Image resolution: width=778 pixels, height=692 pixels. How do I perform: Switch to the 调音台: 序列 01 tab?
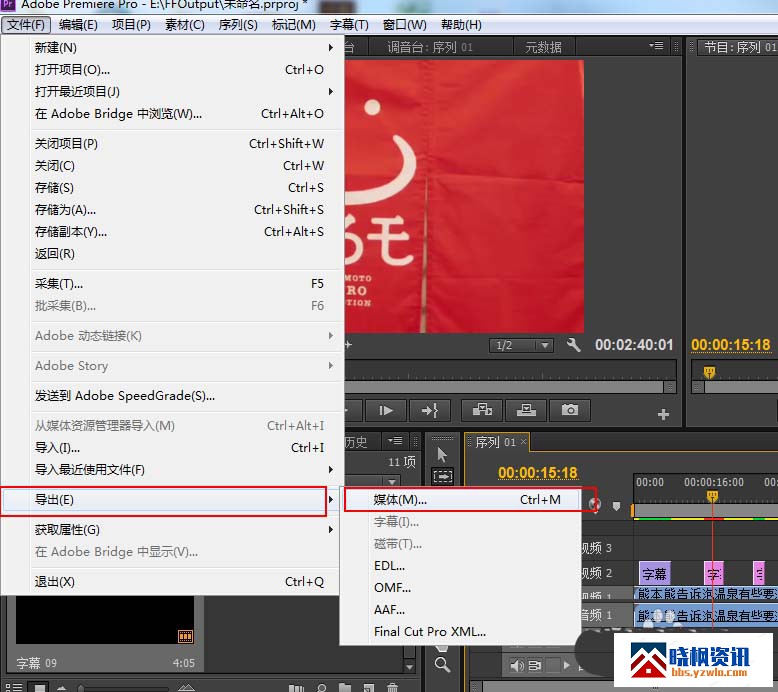point(430,47)
